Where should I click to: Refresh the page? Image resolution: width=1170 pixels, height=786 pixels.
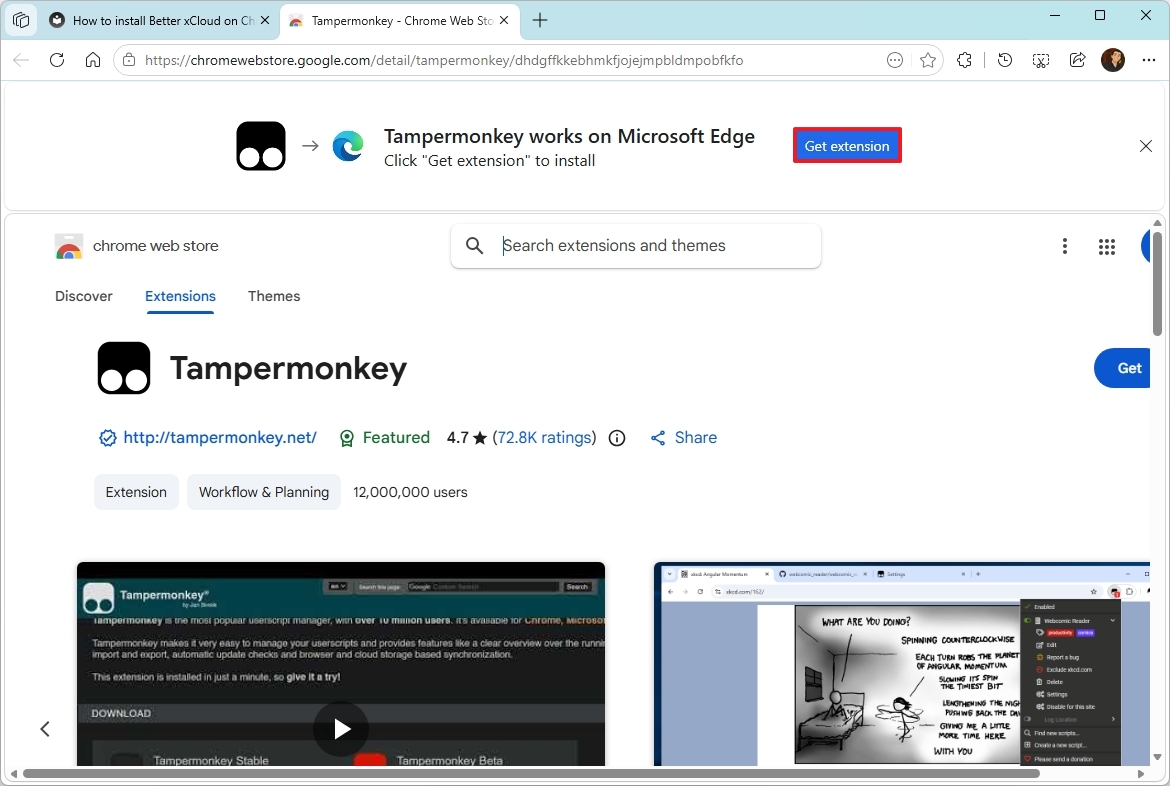pyautogui.click(x=57, y=60)
